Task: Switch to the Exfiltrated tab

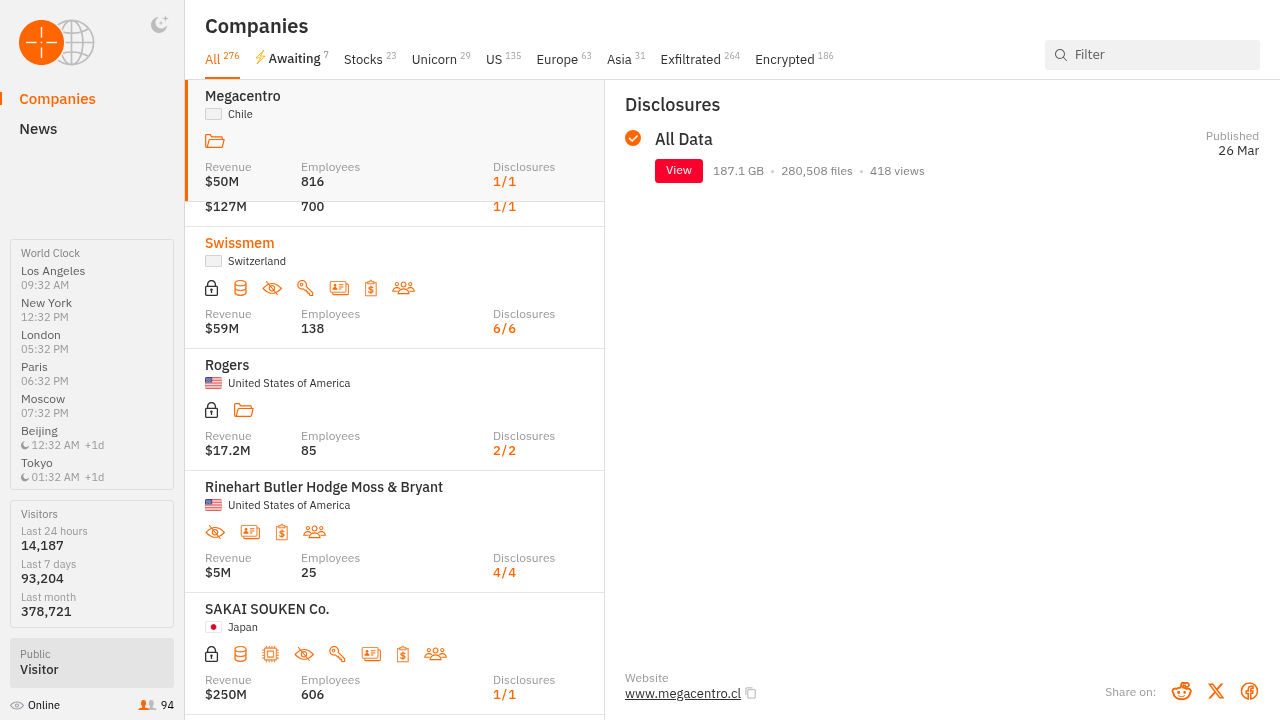Action: (x=700, y=59)
